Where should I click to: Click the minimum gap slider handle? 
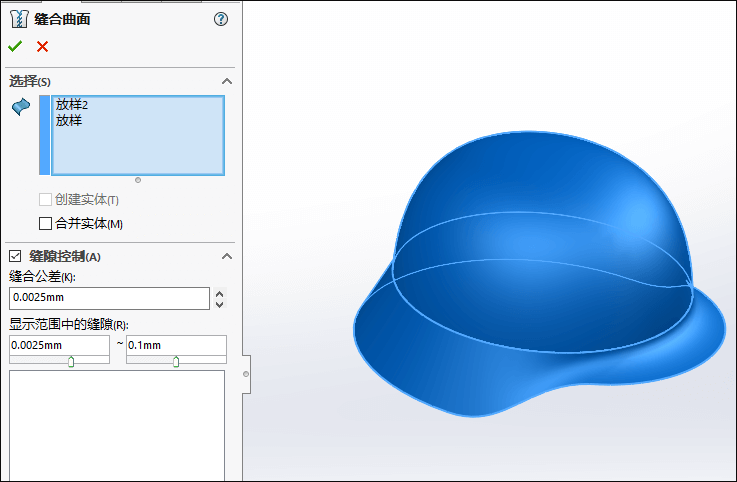tap(71, 362)
